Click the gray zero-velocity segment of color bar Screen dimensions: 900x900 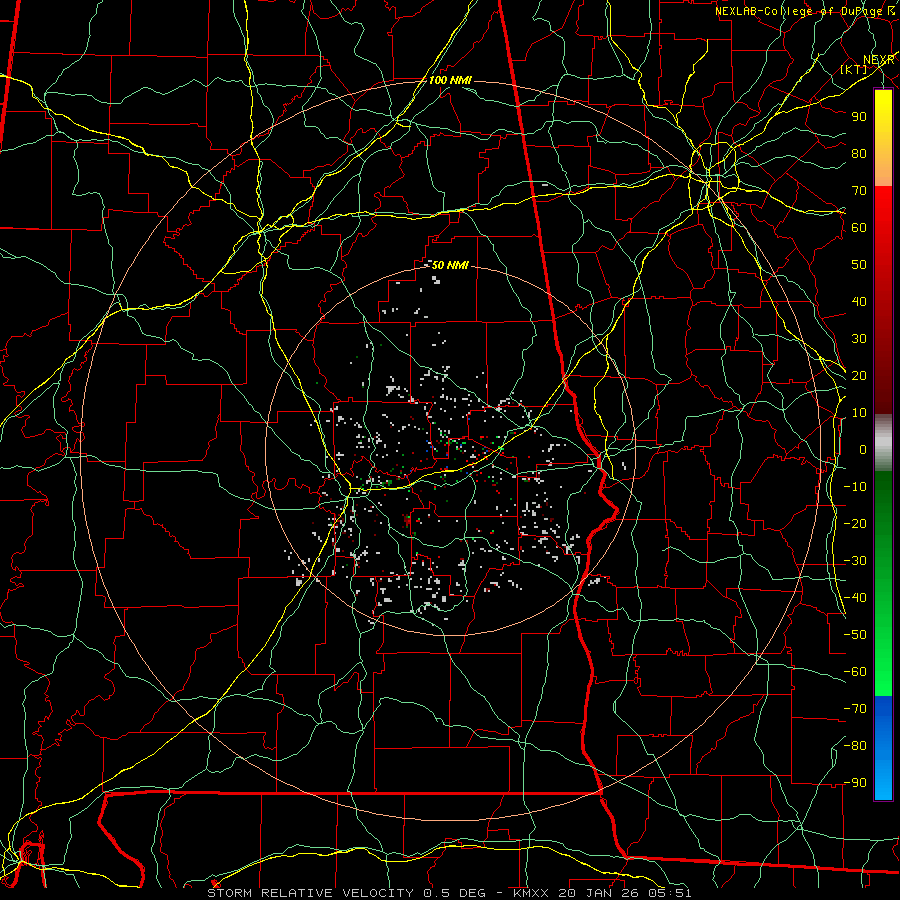[883, 443]
